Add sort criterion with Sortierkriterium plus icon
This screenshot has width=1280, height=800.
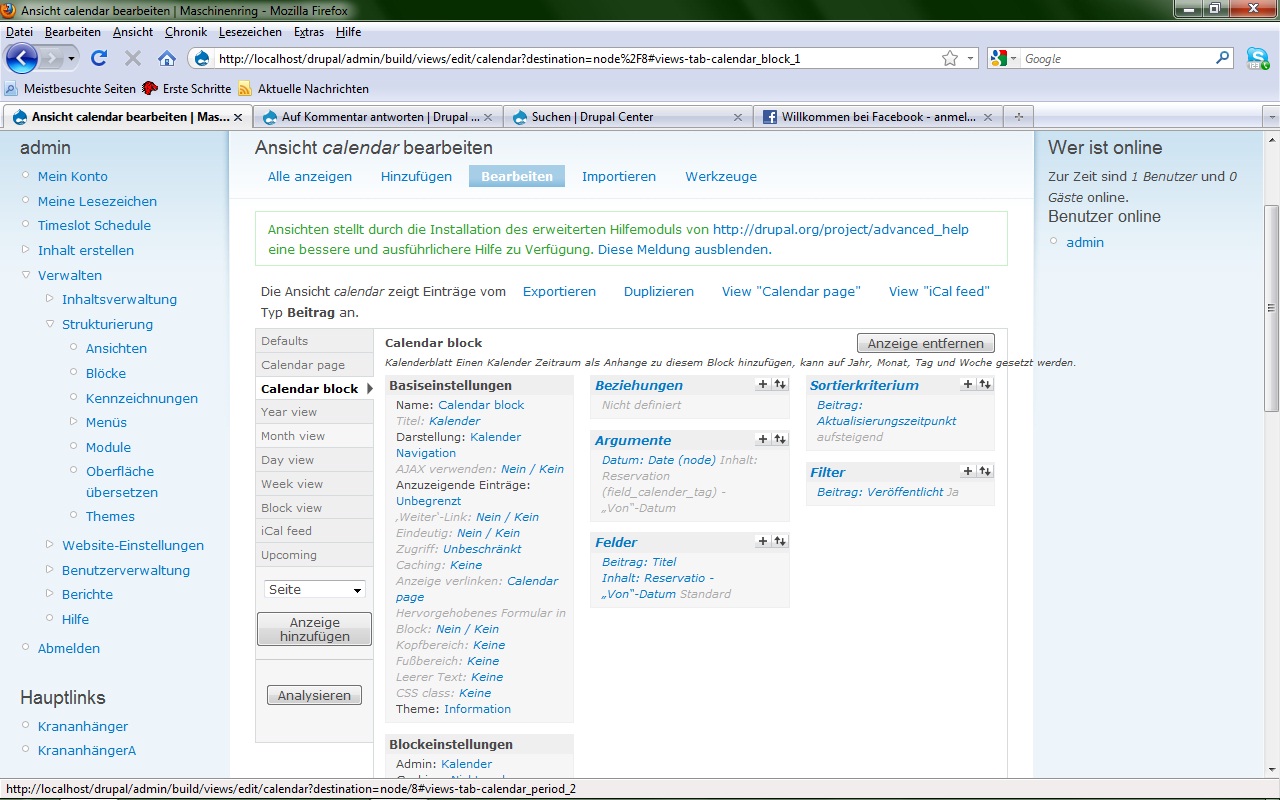tap(967, 384)
